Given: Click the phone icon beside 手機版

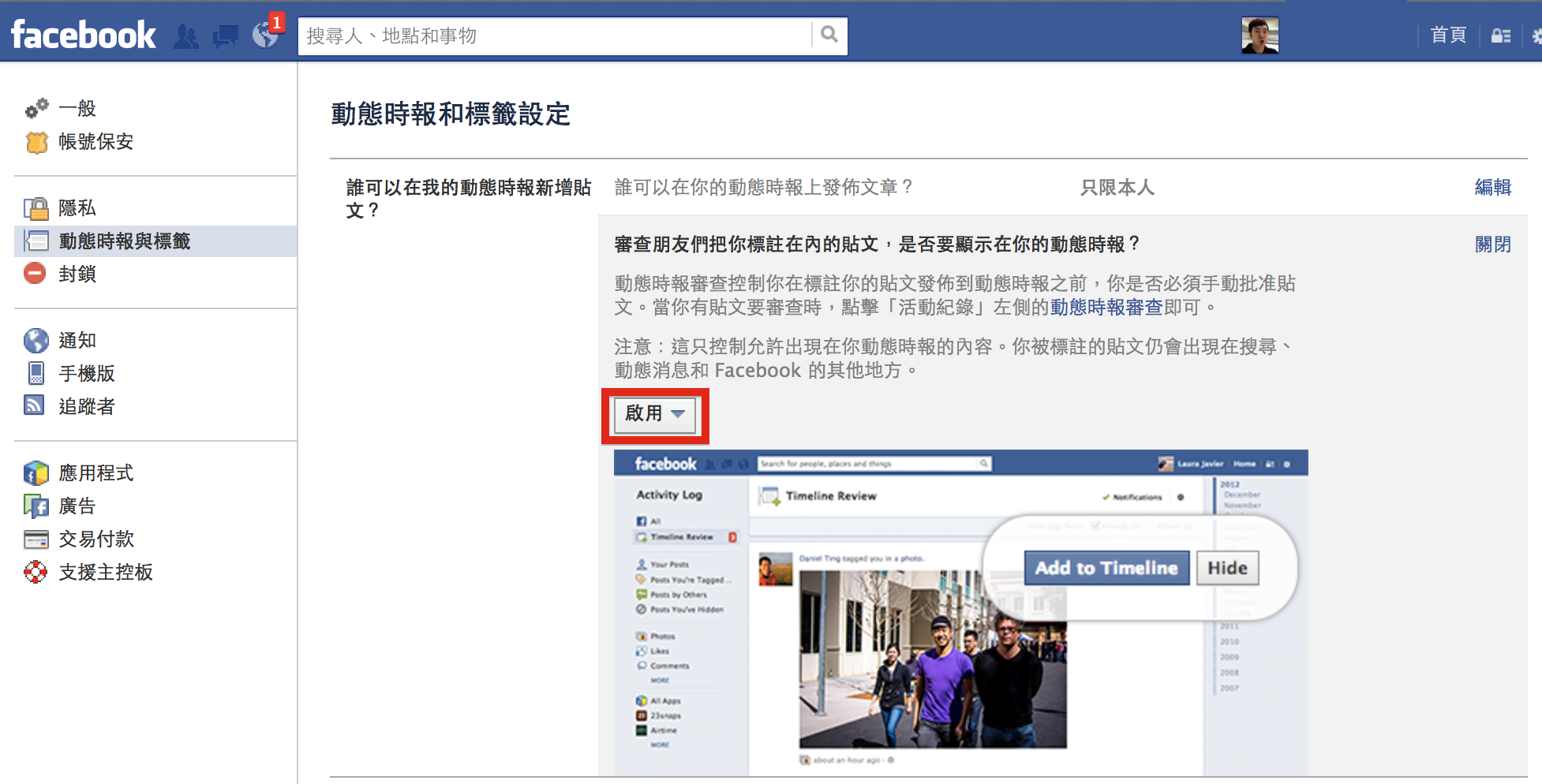Looking at the screenshot, I should (36, 373).
